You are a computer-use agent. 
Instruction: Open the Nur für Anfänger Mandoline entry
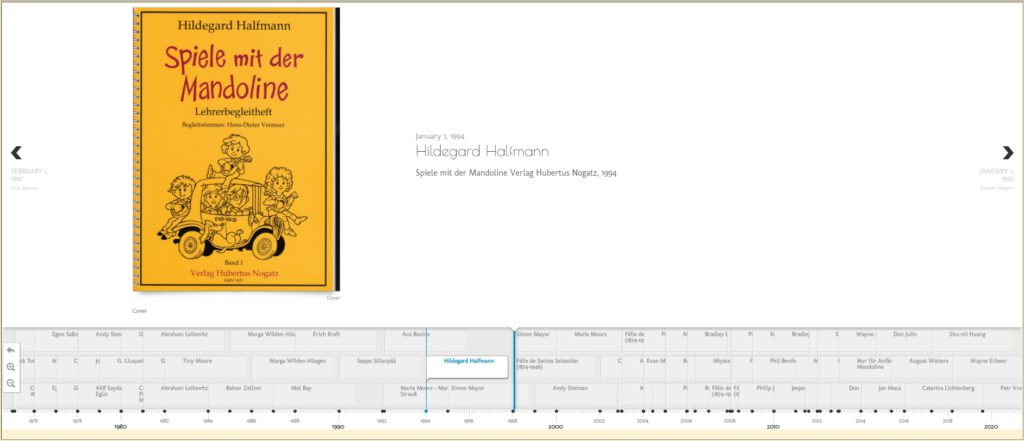pos(874,363)
